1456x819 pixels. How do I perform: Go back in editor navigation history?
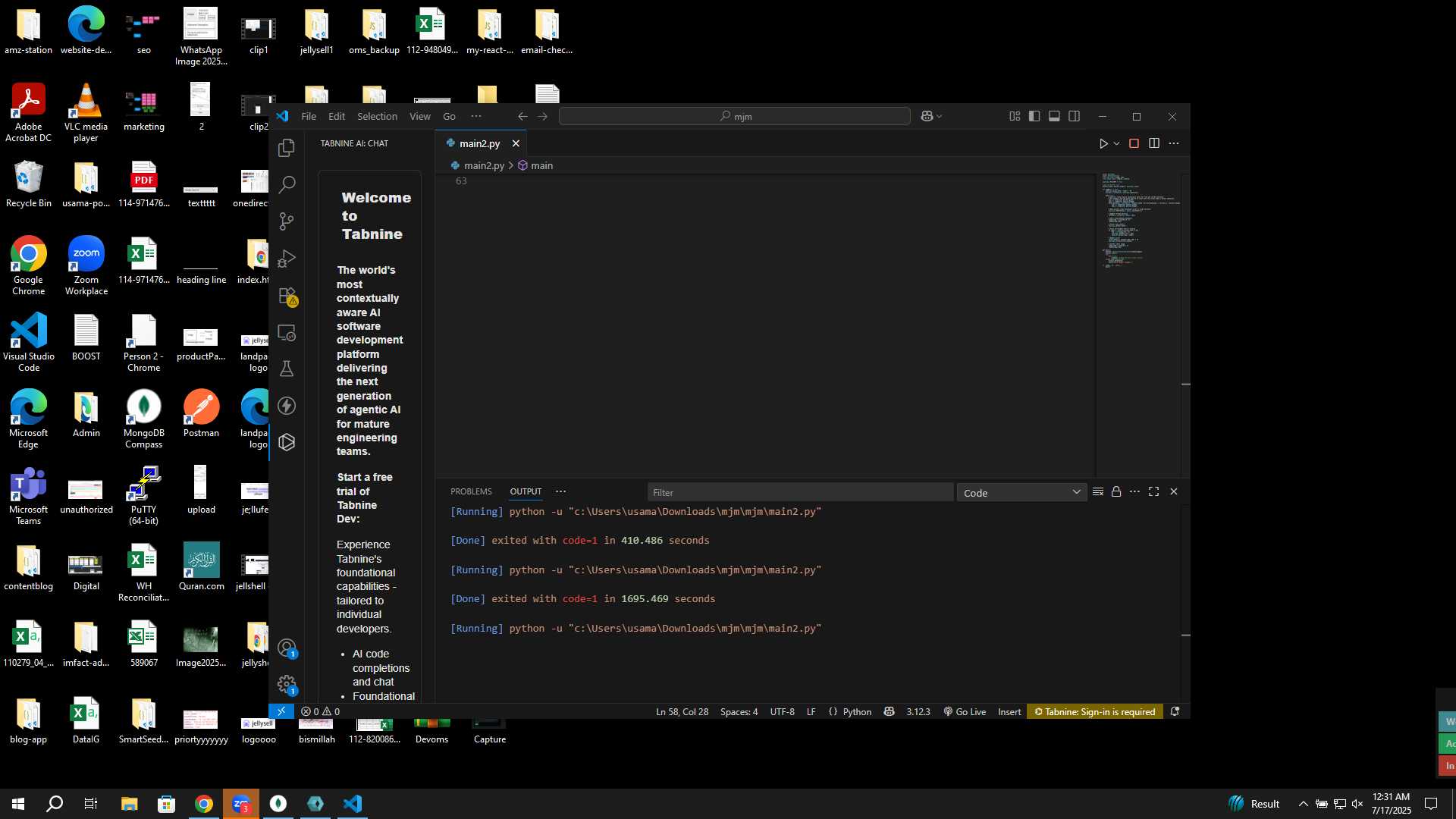522,116
